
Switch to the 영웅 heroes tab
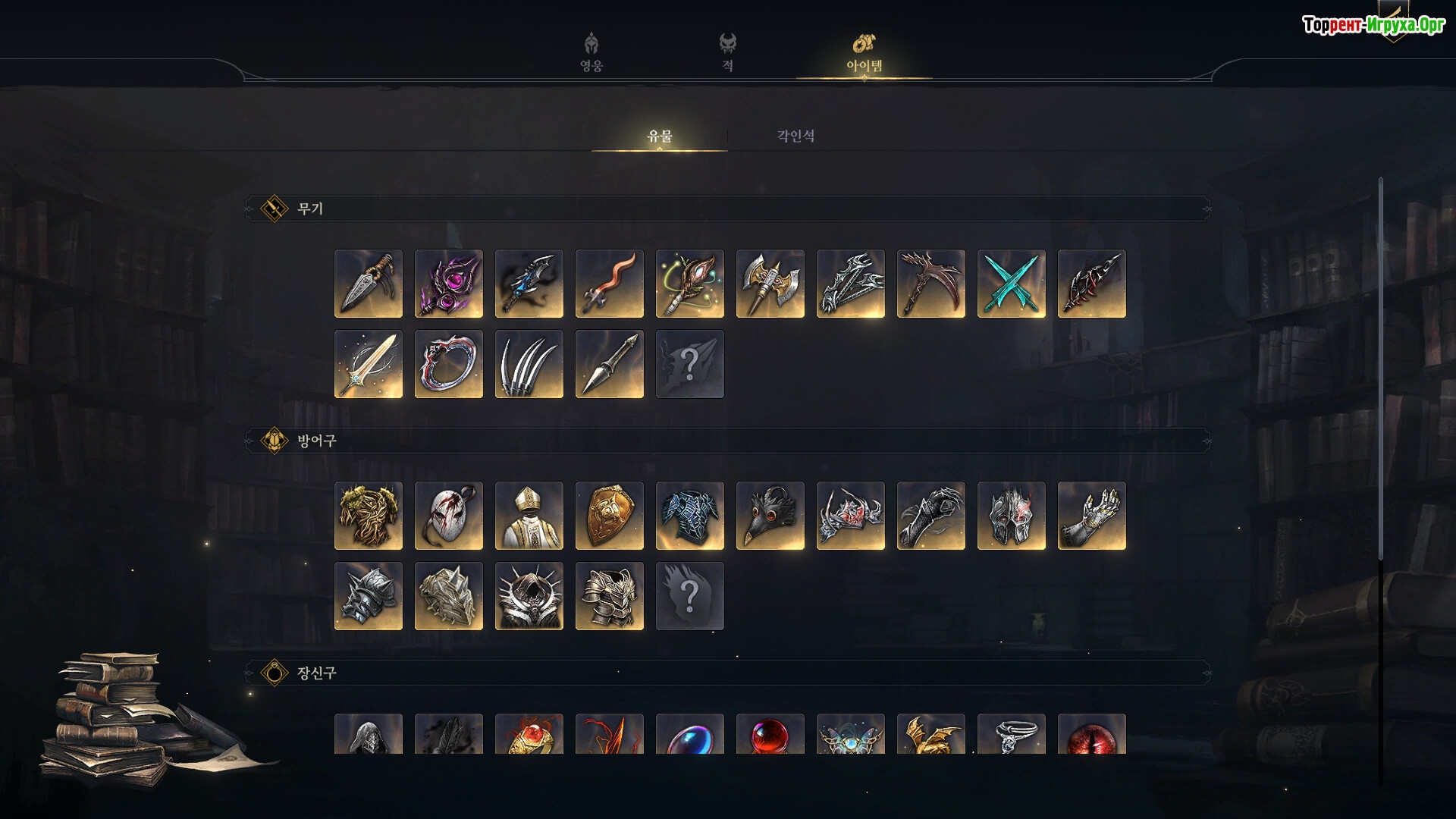591,52
